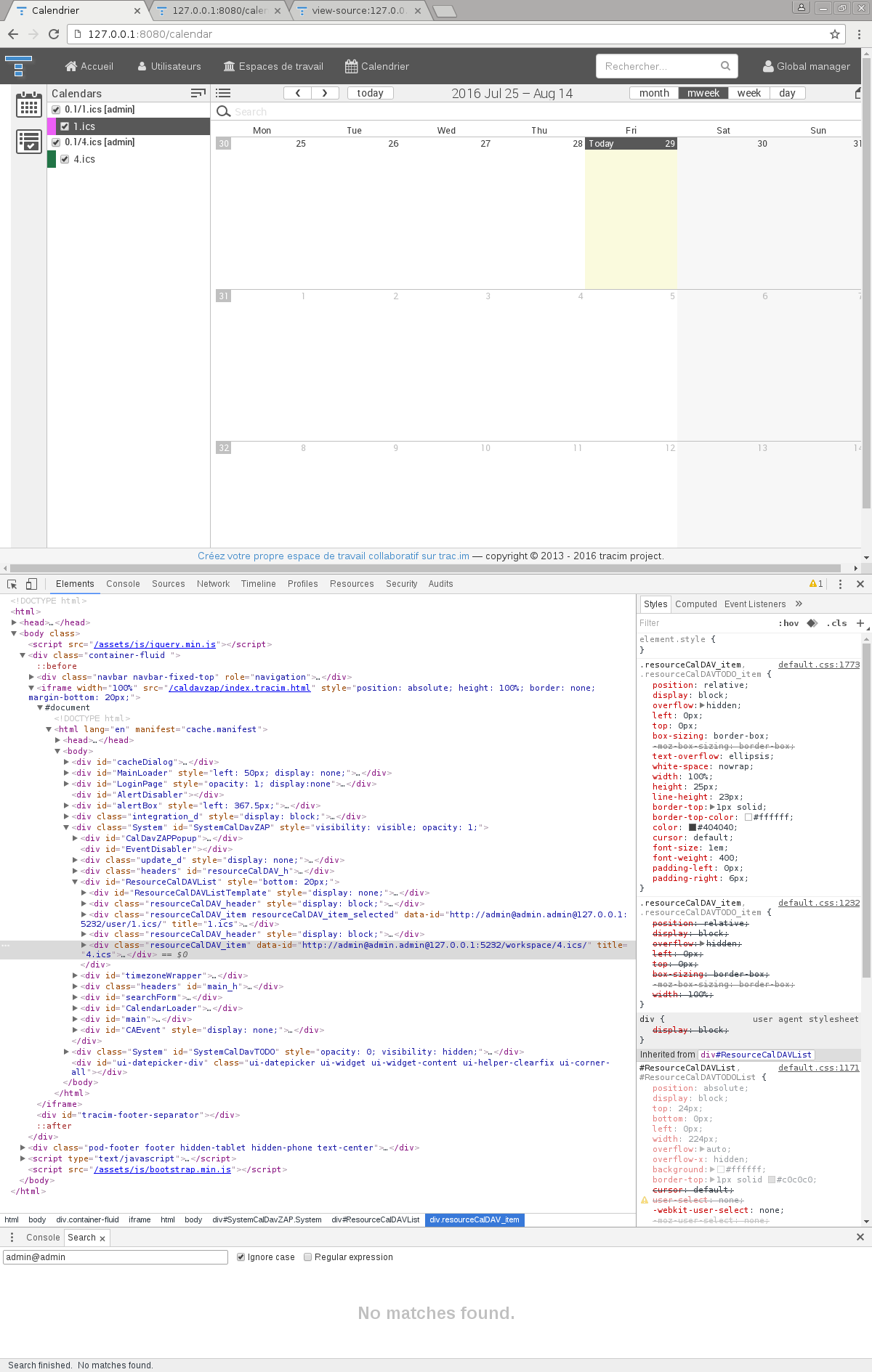Image resolution: width=872 pixels, height=1372 pixels.
Task: Bookmark the page with the star icon
Action: tap(835, 34)
